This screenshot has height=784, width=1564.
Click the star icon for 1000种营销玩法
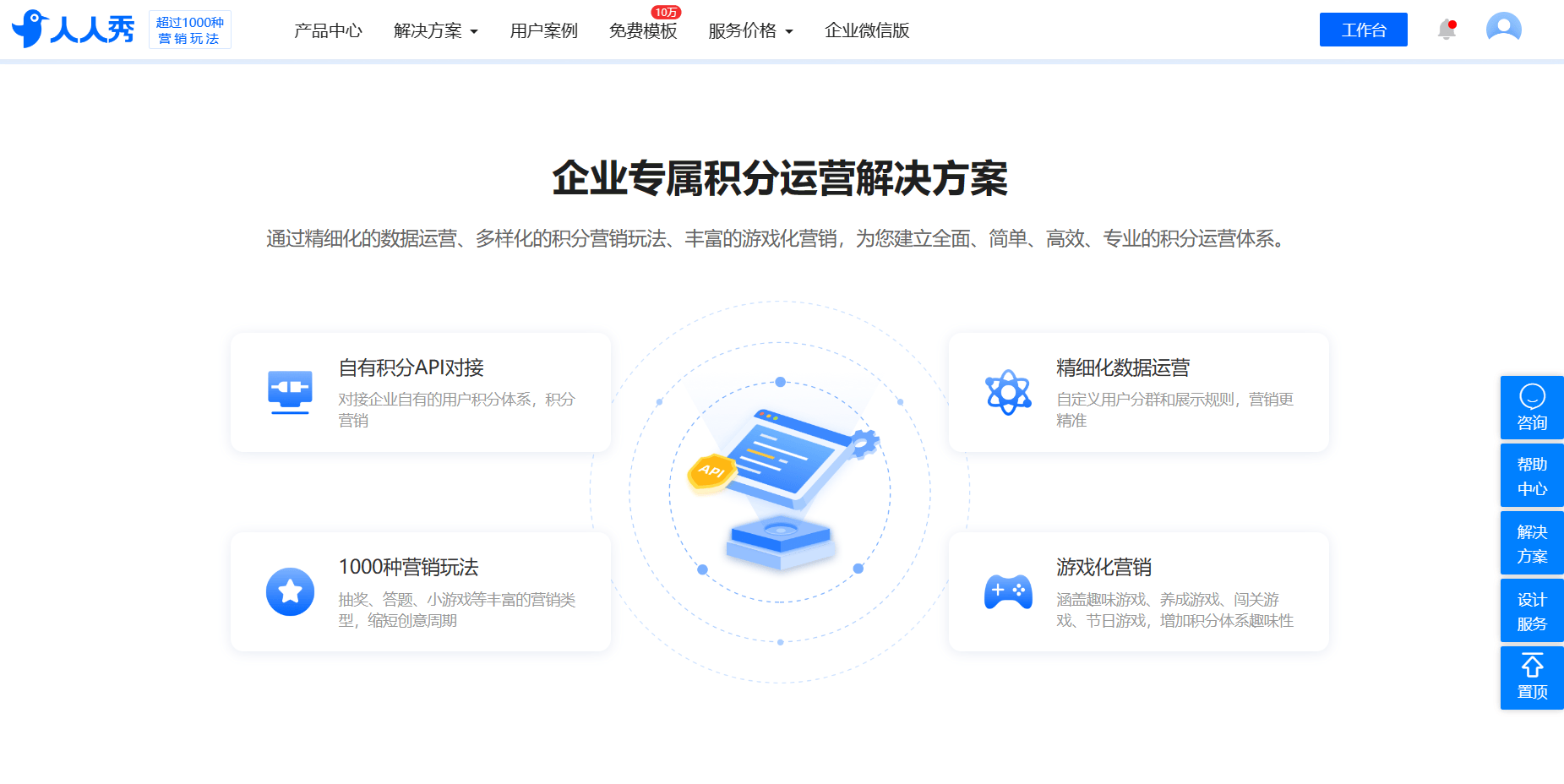pyautogui.click(x=290, y=591)
